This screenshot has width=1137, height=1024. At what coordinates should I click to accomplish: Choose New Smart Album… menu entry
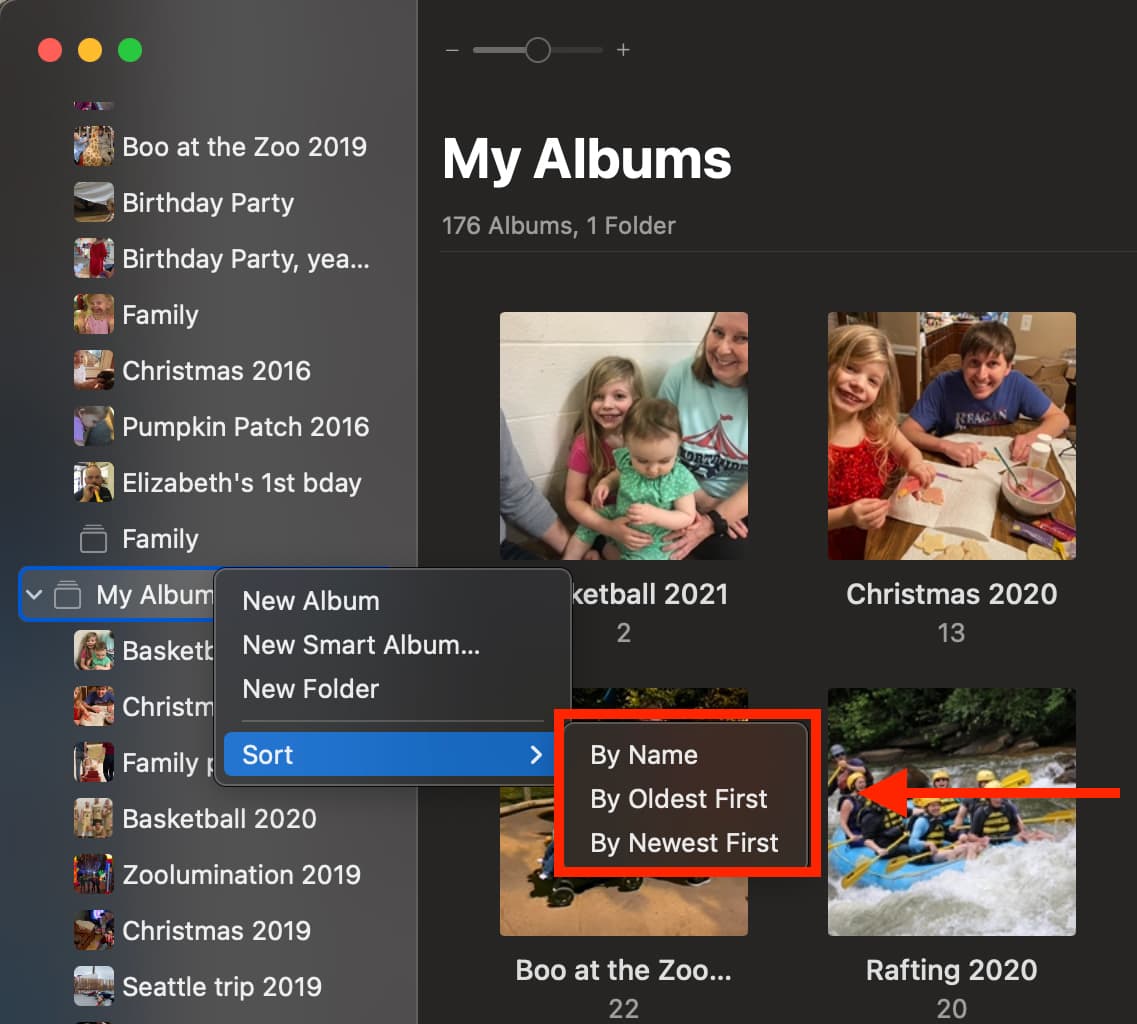361,645
